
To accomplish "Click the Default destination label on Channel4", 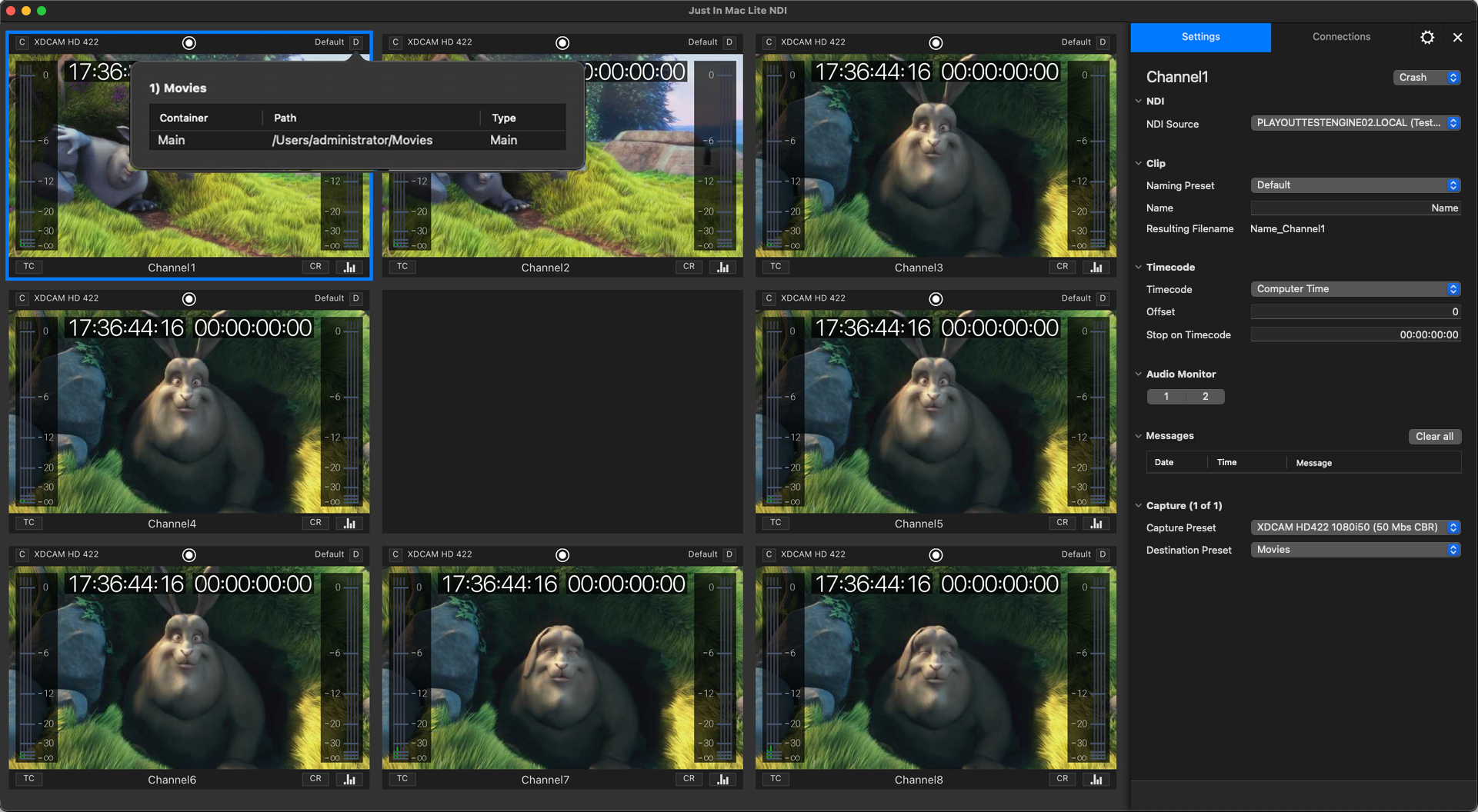I will 329,298.
